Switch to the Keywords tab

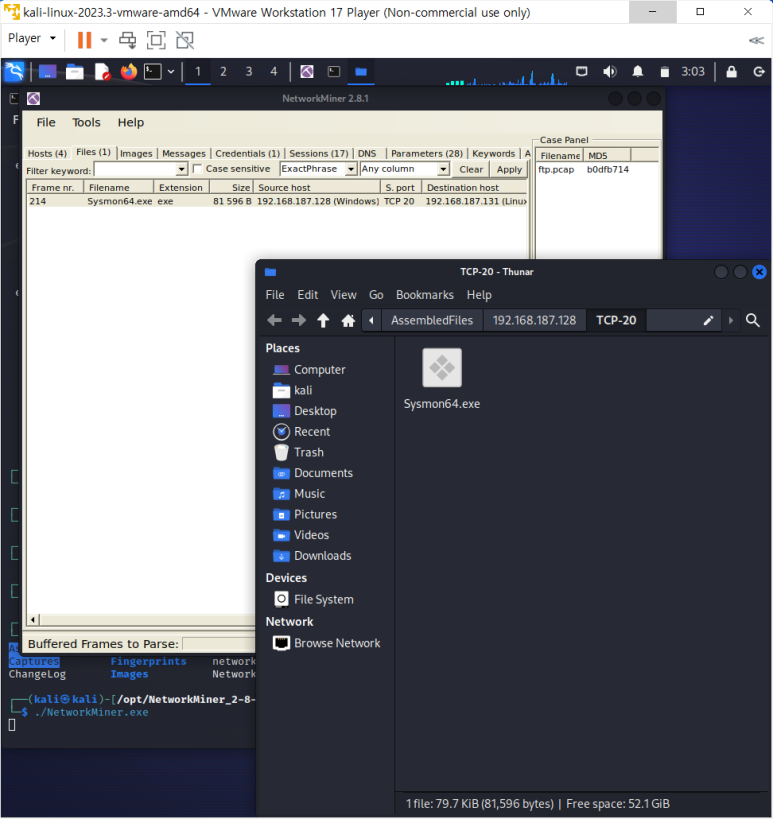click(x=494, y=154)
